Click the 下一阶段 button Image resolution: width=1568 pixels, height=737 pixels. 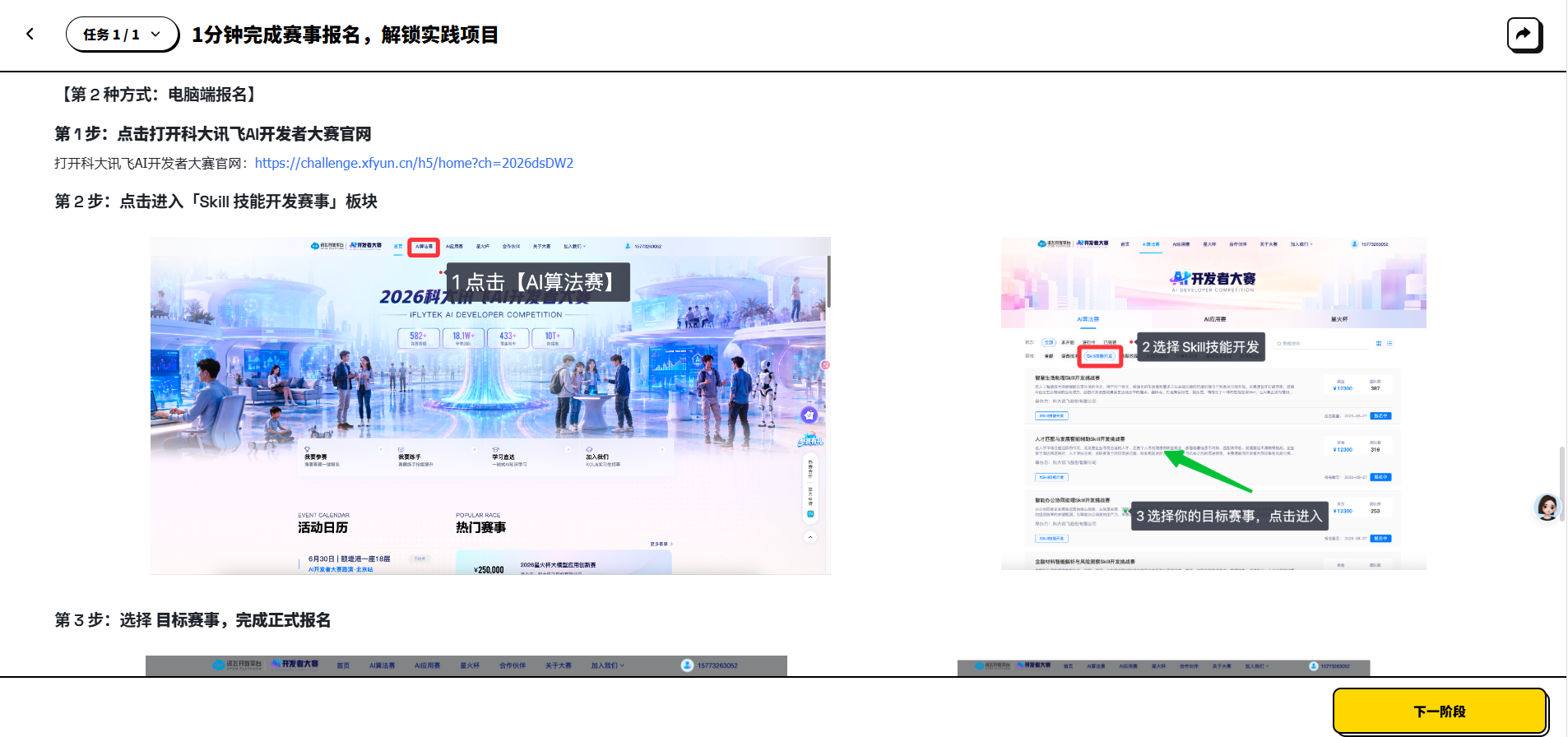pos(1440,711)
